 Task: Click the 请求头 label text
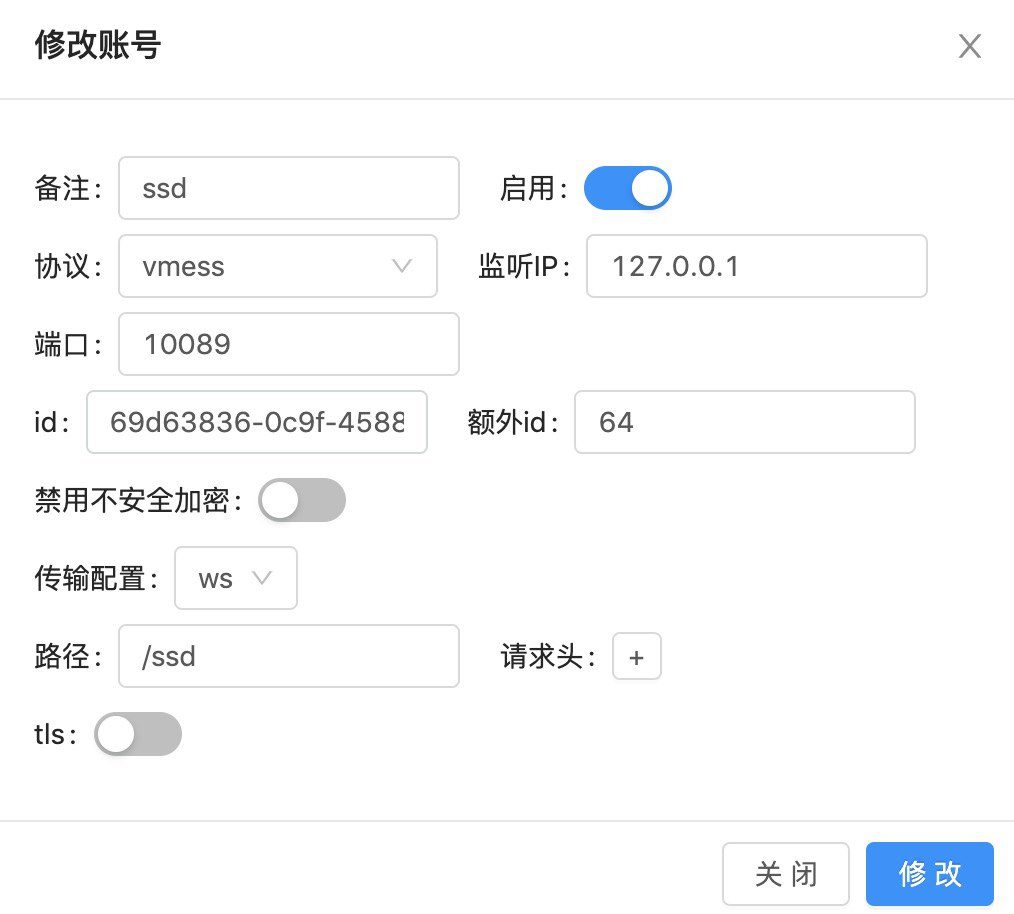546,657
